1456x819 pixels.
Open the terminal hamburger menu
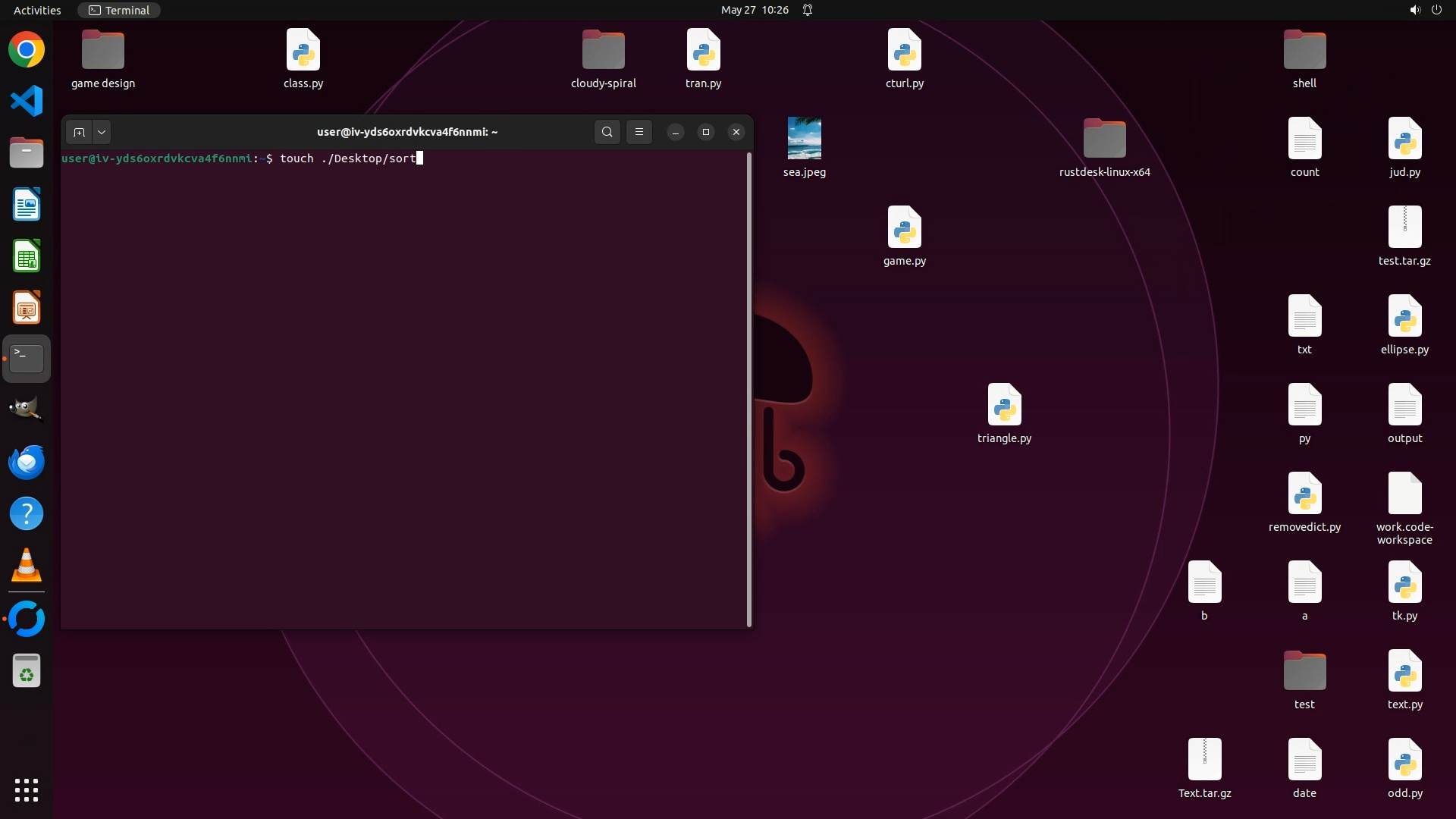[x=639, y=132]
